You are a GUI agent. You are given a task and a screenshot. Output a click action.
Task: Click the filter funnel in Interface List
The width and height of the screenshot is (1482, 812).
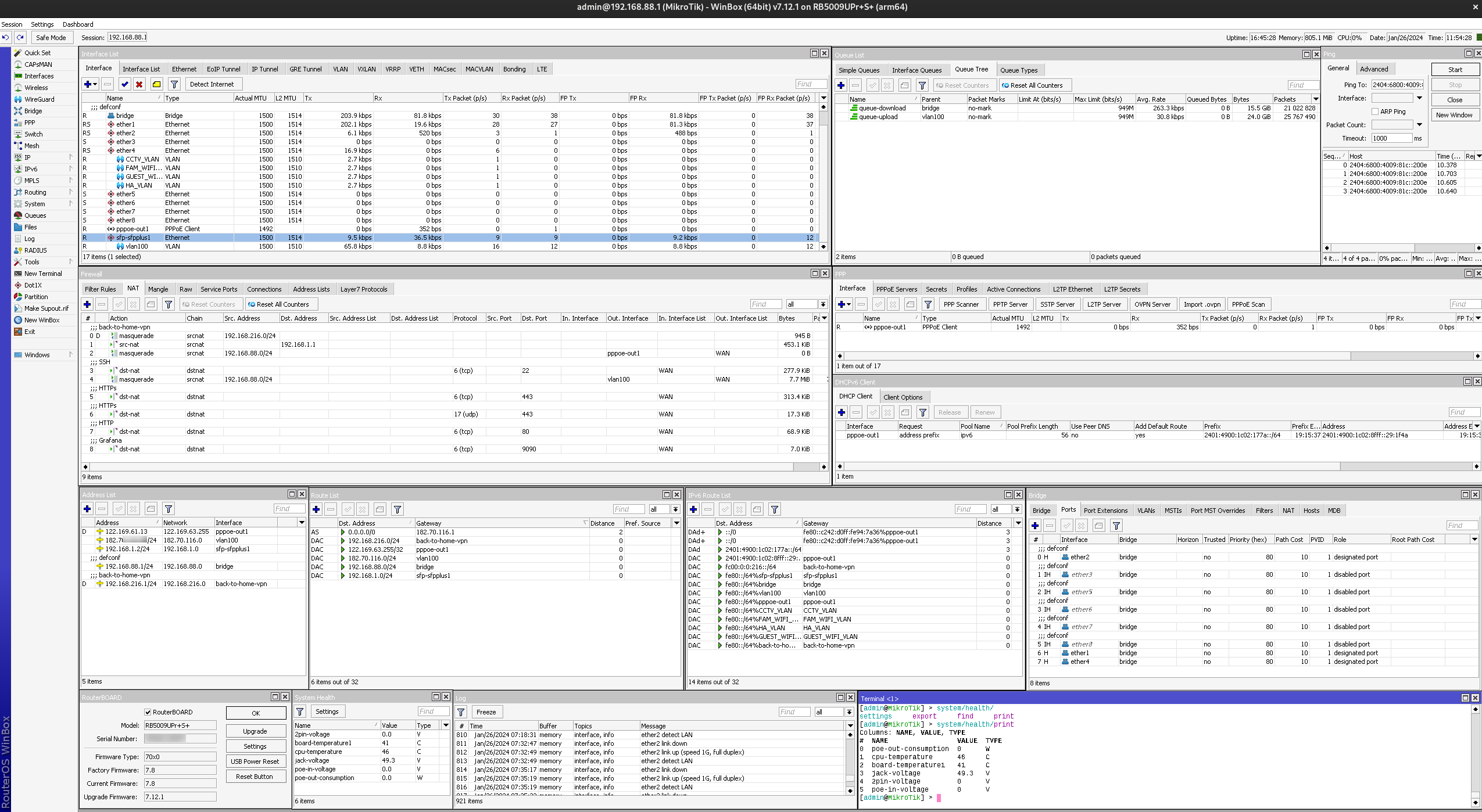pyautogui.click(x=174, y=84)
